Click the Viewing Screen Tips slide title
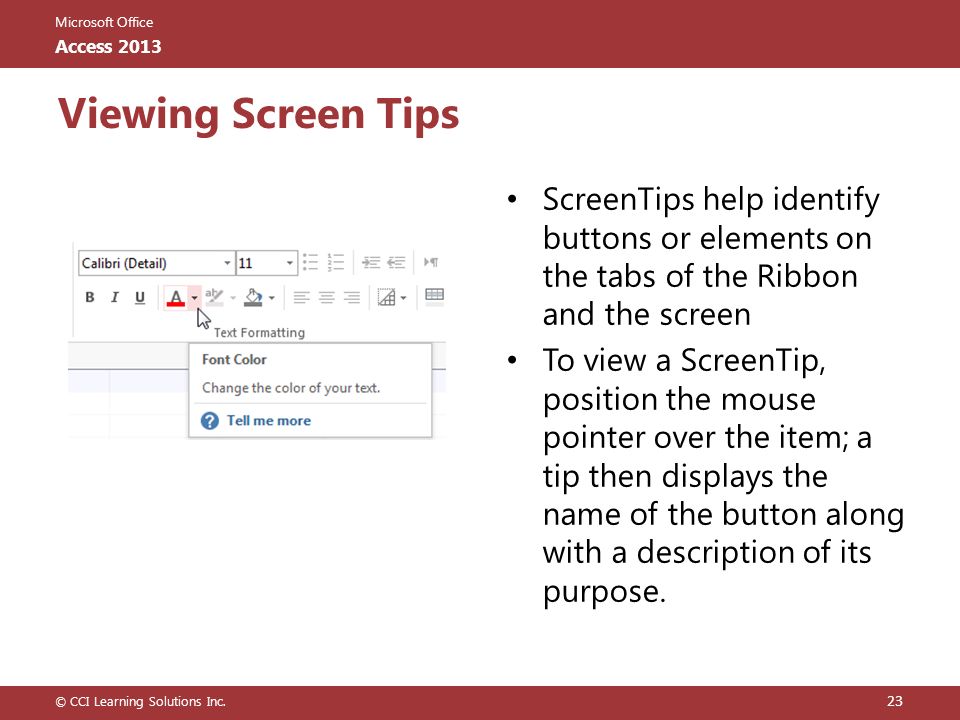Viewport: 960px width, 720px height. [258, 114]
